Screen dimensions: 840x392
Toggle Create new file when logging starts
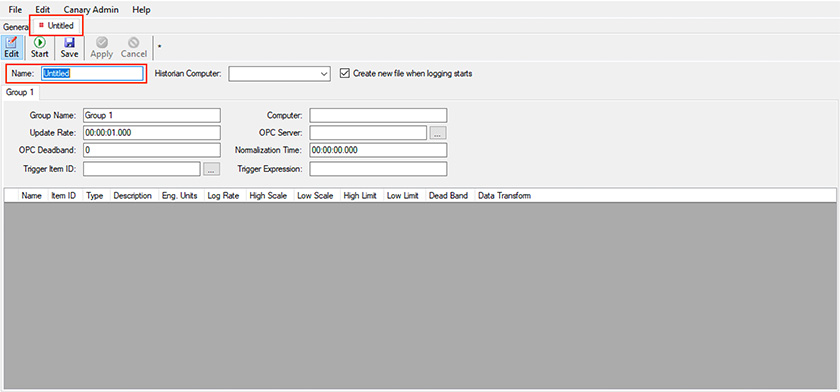tap(345, 73)
